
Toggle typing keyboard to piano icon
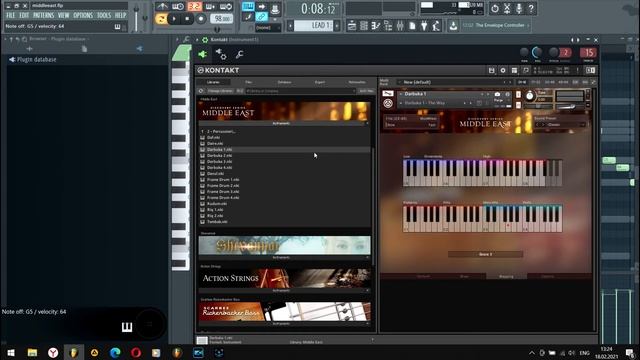tap(248, 7)
